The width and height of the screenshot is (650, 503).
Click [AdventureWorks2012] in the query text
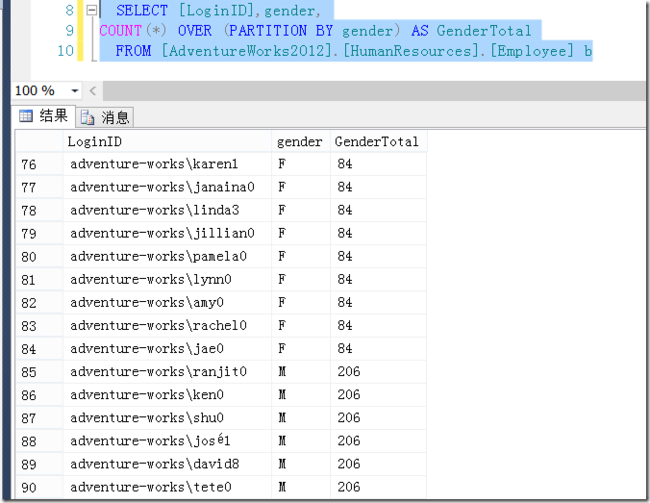pyautogui.click(x=247, y=51)
